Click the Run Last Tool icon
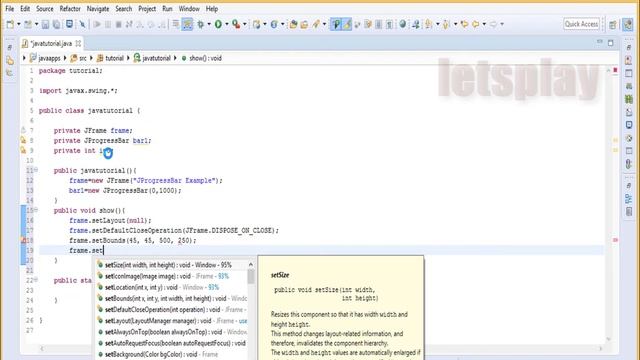 [236, 24]
